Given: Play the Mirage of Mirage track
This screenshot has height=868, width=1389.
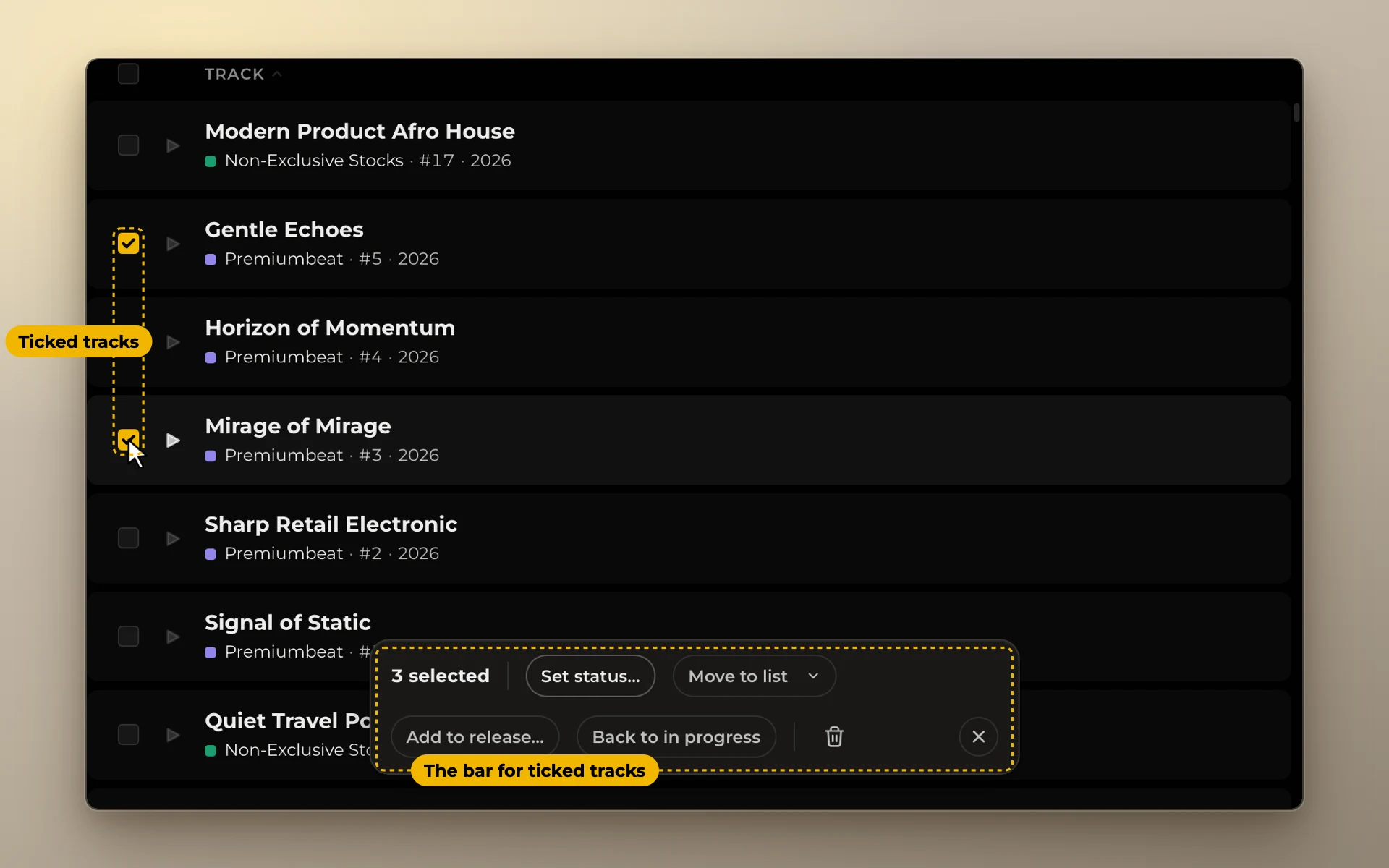Looking at the screenshot, I should 173,441.
